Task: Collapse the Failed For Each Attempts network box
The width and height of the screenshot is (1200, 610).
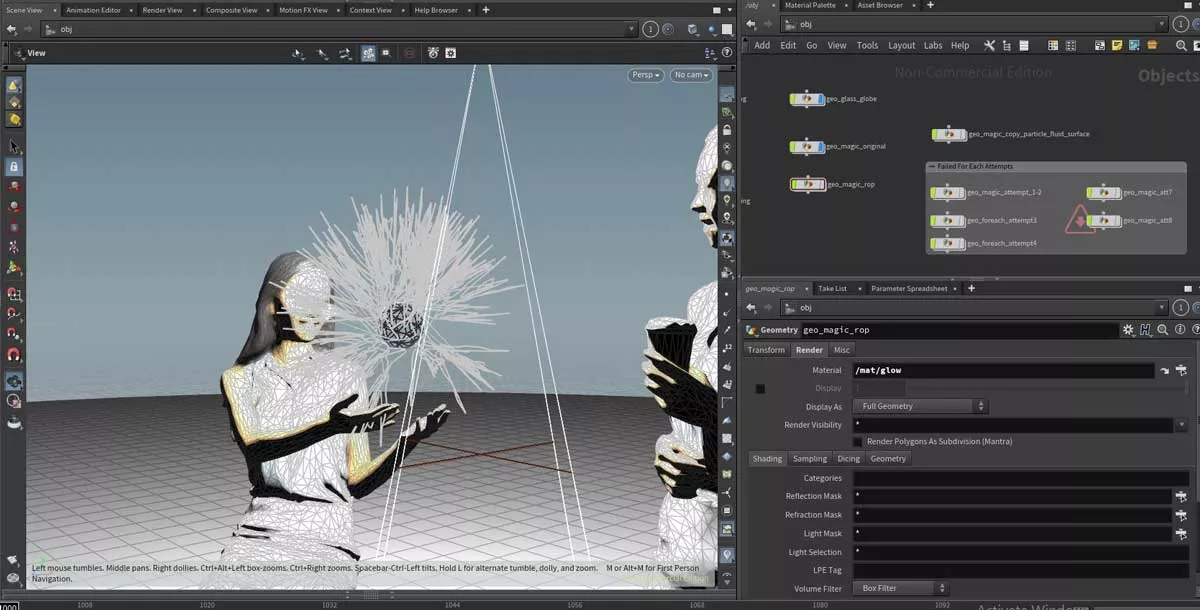Action: [932, 166]
